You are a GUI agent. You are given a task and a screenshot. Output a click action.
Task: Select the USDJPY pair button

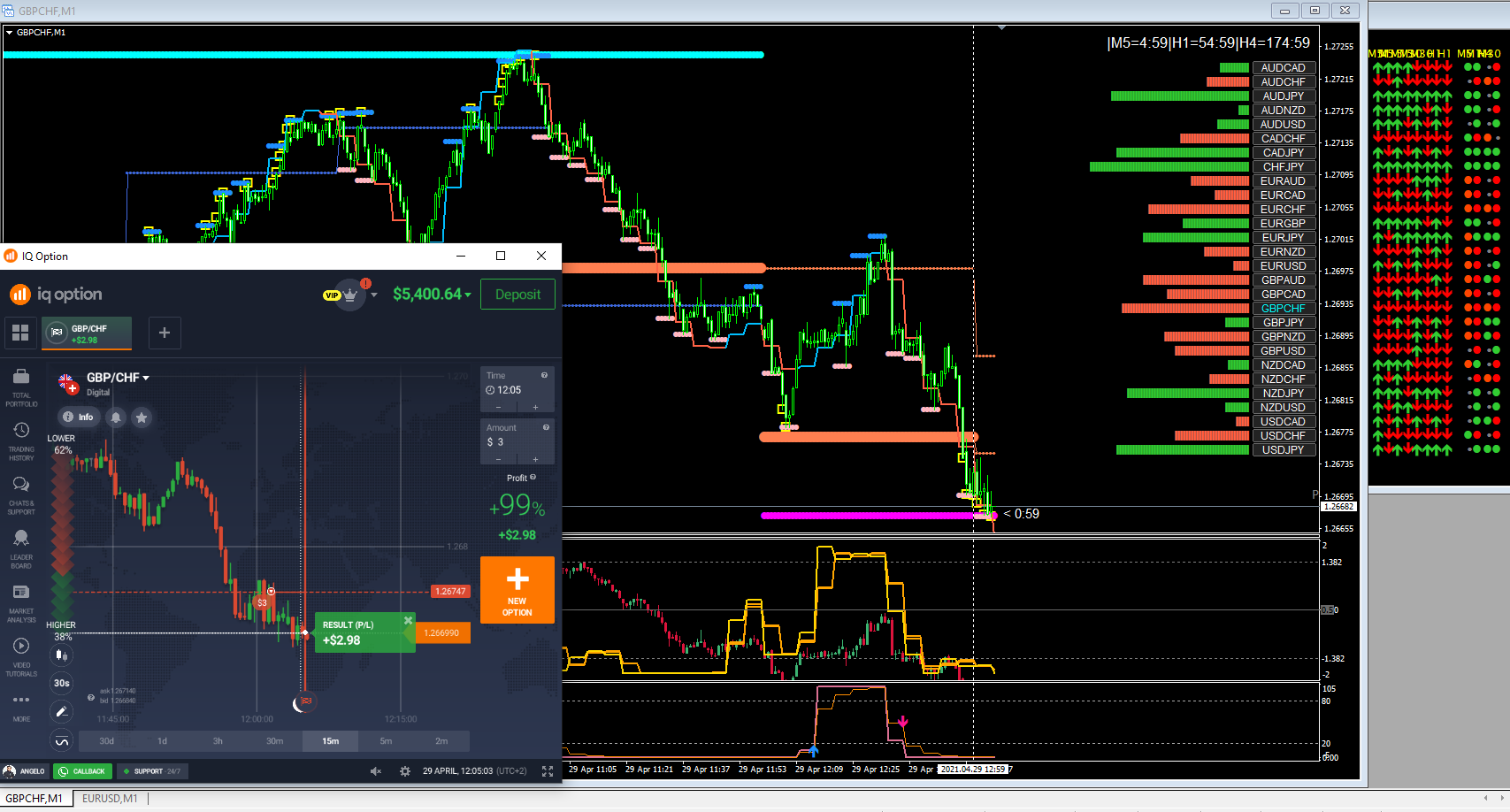point(1284,450)
